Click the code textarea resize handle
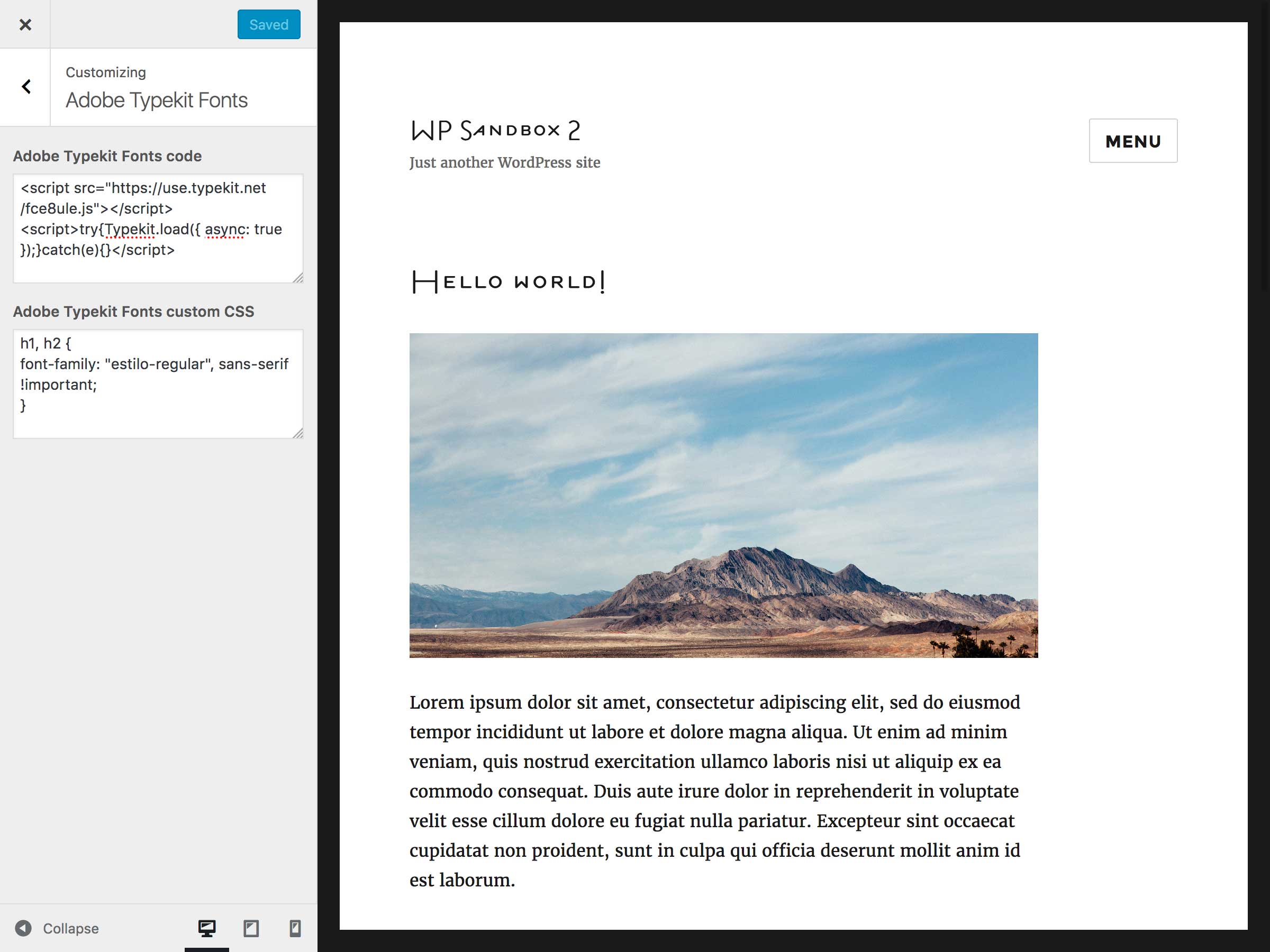The height and width of the screenshot is (952, 1270). (x=298, y=278)
